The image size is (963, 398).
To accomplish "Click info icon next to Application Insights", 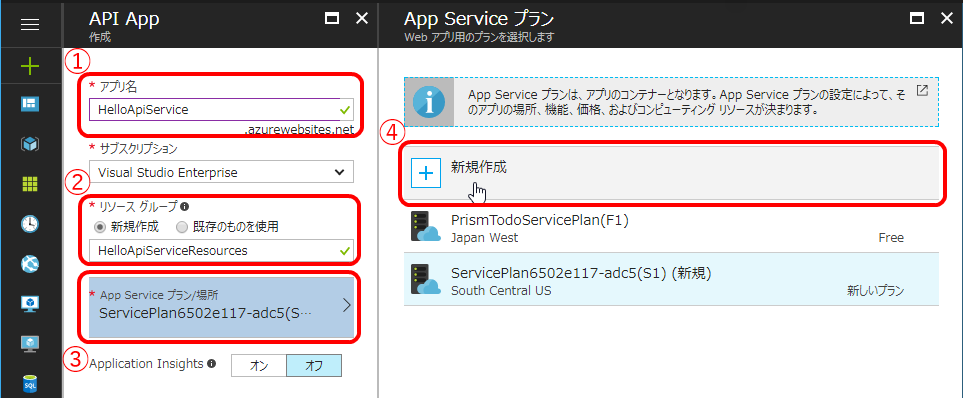I will point(212,364).
